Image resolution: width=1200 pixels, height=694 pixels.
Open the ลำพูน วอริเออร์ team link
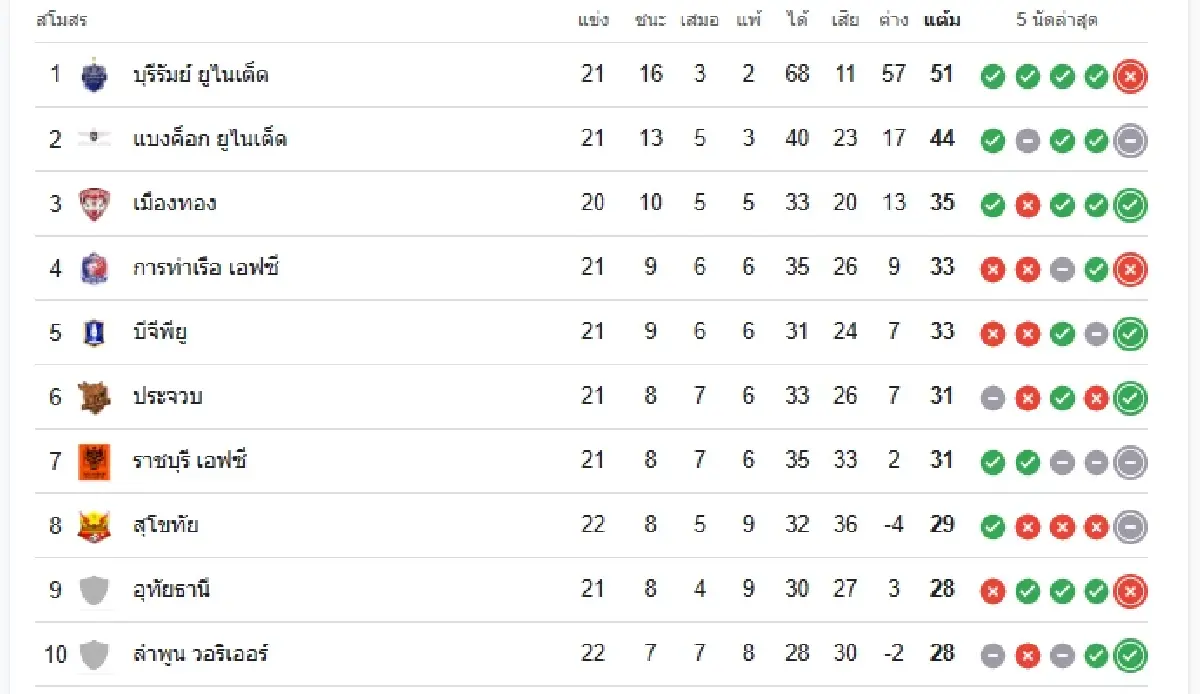point(200,655)
